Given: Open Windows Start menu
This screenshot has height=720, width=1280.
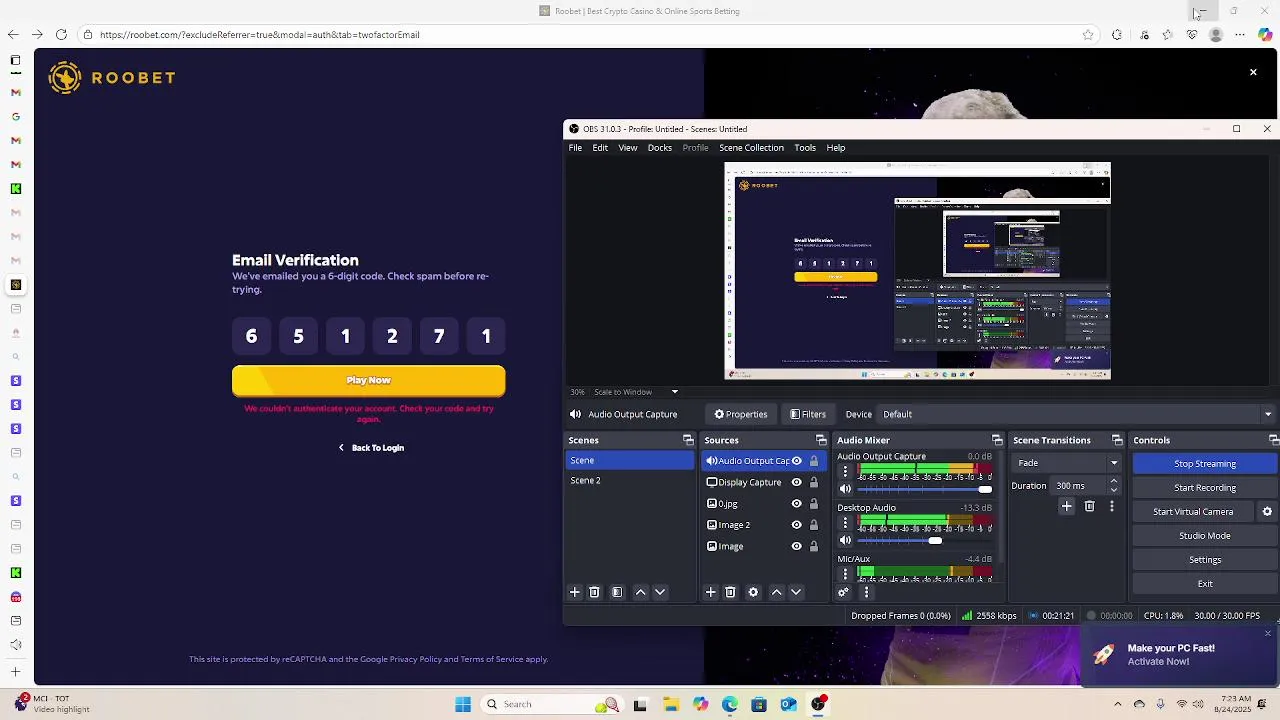Looking at the screenshot, I should [x=463, y=704].
